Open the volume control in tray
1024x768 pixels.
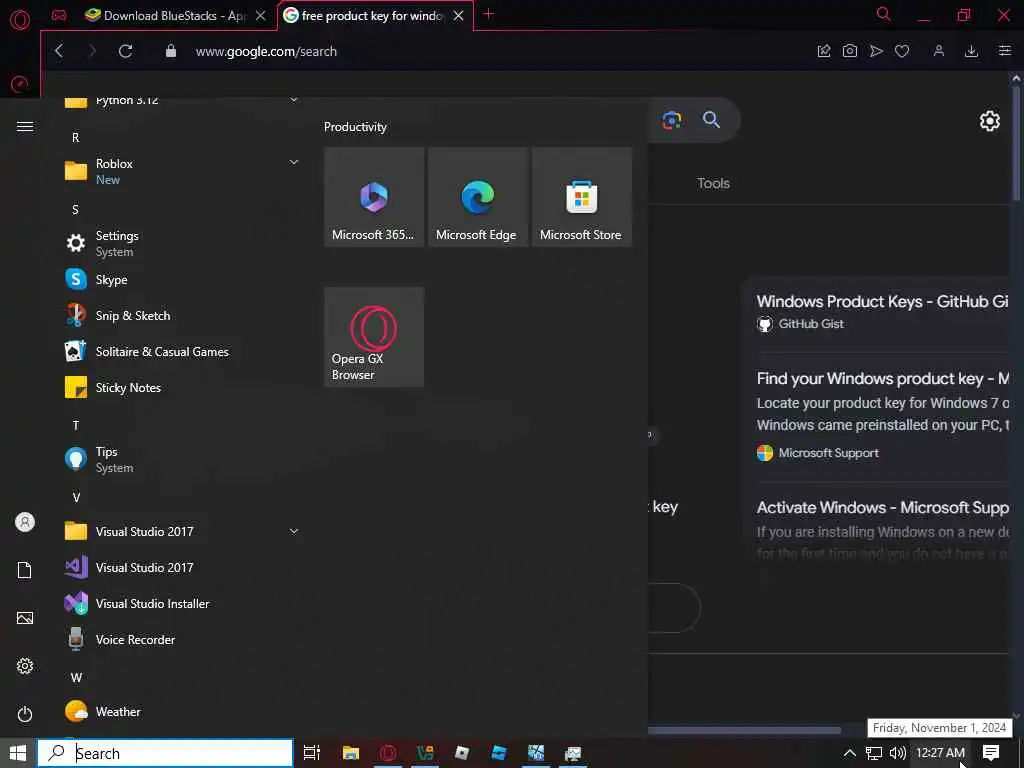tap(898, 753)
